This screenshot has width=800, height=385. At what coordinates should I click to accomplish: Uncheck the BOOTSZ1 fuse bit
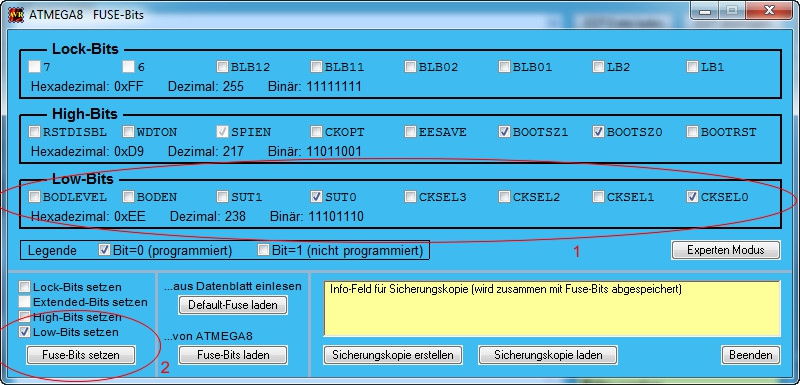[x=504, y=132]
